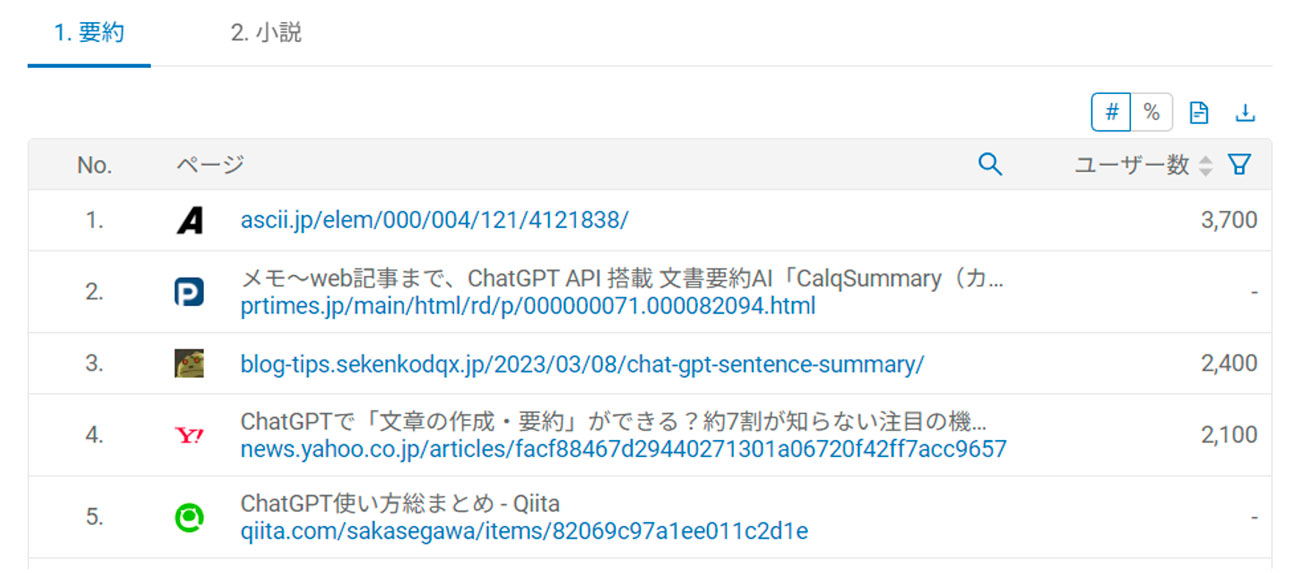This screenshot has width=1300, height=573.
Task: Click the blog-tips thumbnail icon in row 3
Action: coord(189,364)
